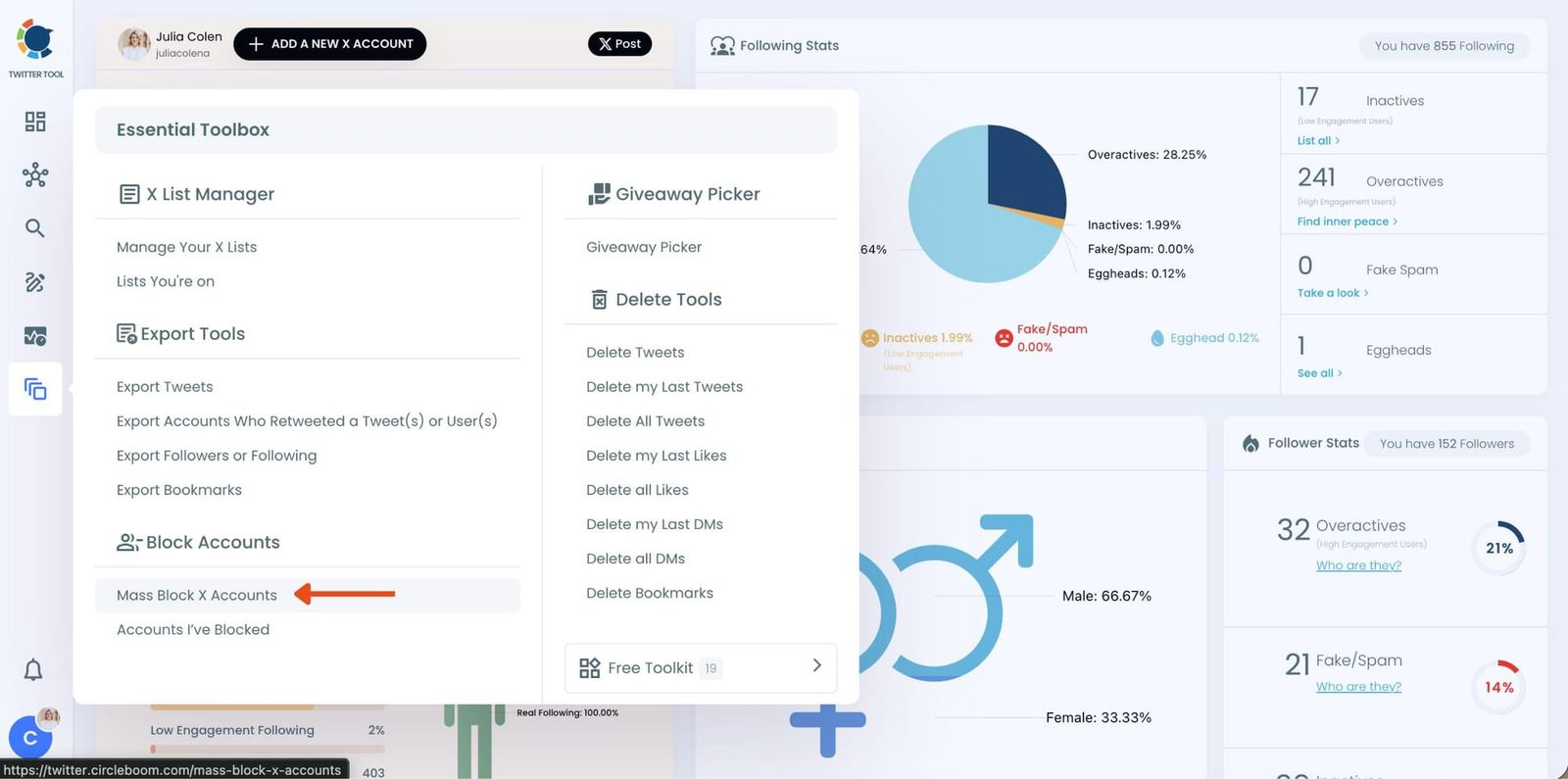
Task: Click the Free Toolkit grid icon
Action: click(x=590, y=668)
